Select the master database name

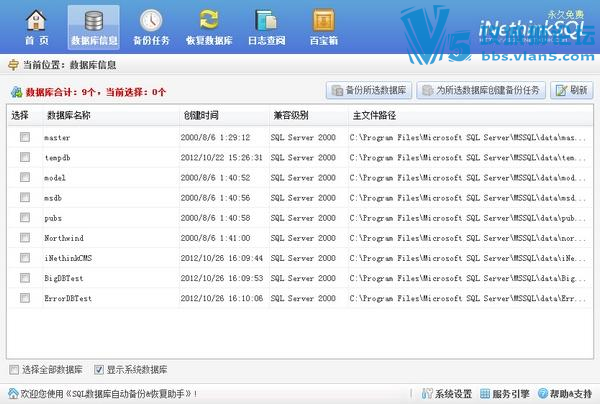point(57,138)
